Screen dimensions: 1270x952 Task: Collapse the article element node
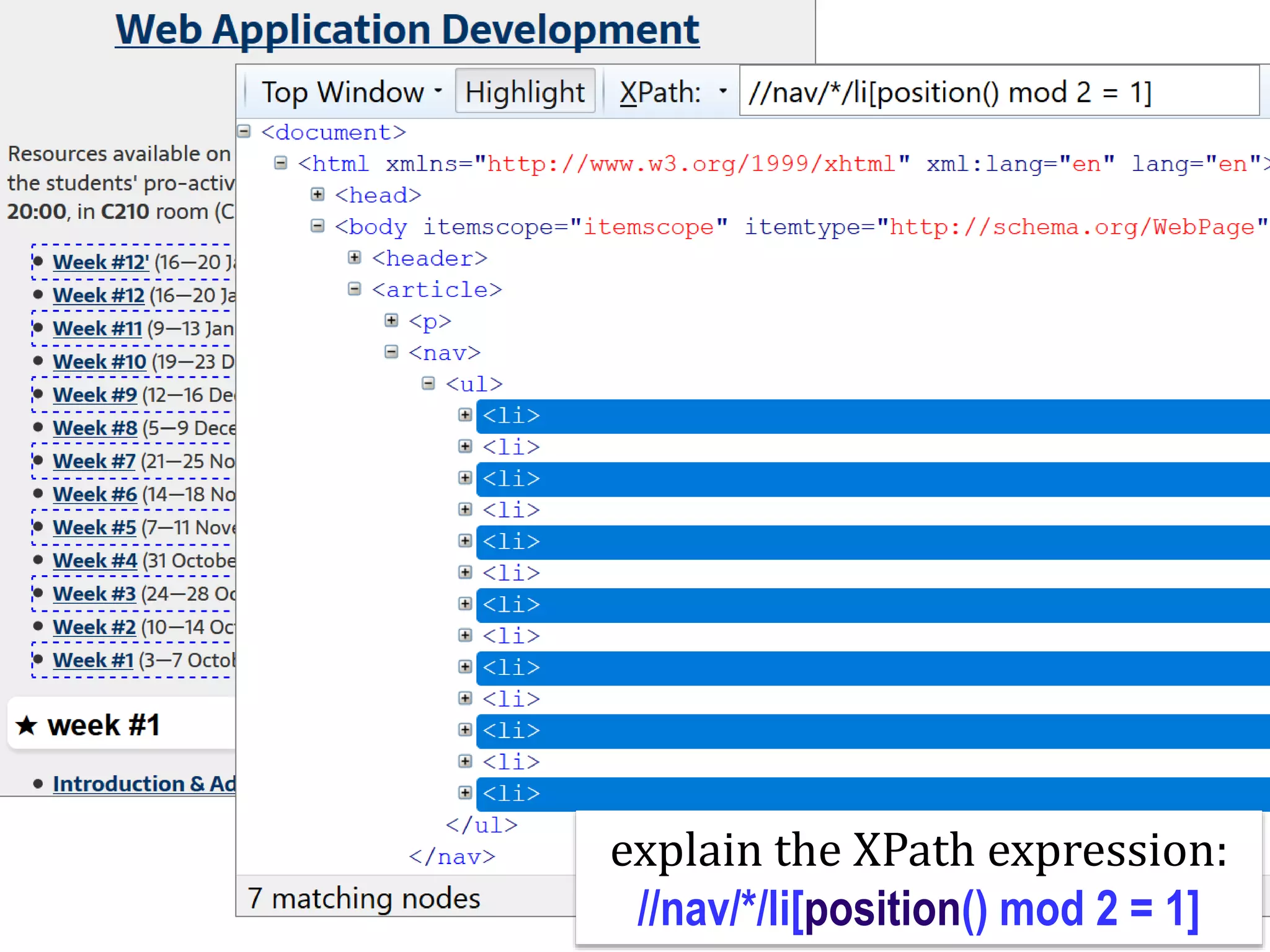click(354, 289)
